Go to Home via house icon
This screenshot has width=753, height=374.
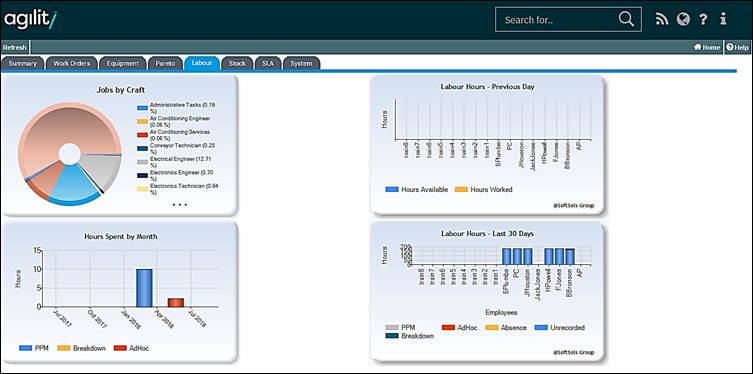pyautogui.click(x=707, y=48)
